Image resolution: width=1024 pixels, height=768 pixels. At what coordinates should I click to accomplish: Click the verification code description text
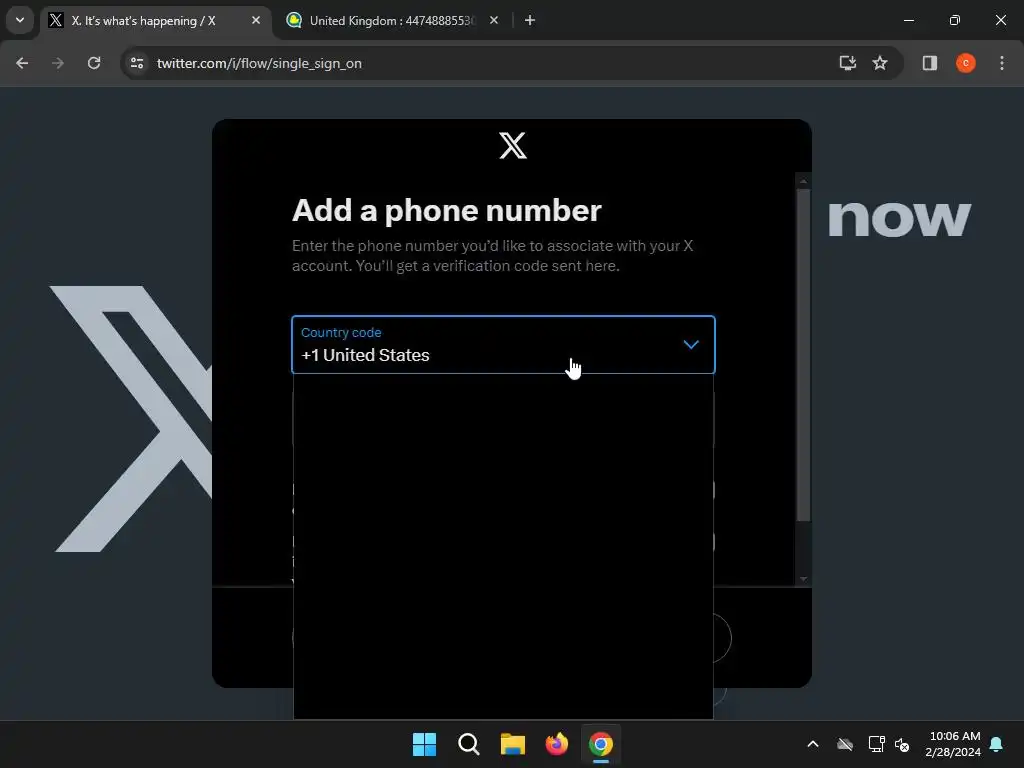(492, 256)
